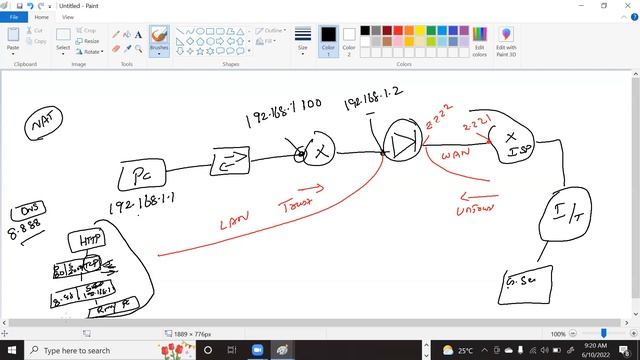The width and height of the screenshot is (640, 360).
Task: Pick the green color swatch
Action: 431,31
